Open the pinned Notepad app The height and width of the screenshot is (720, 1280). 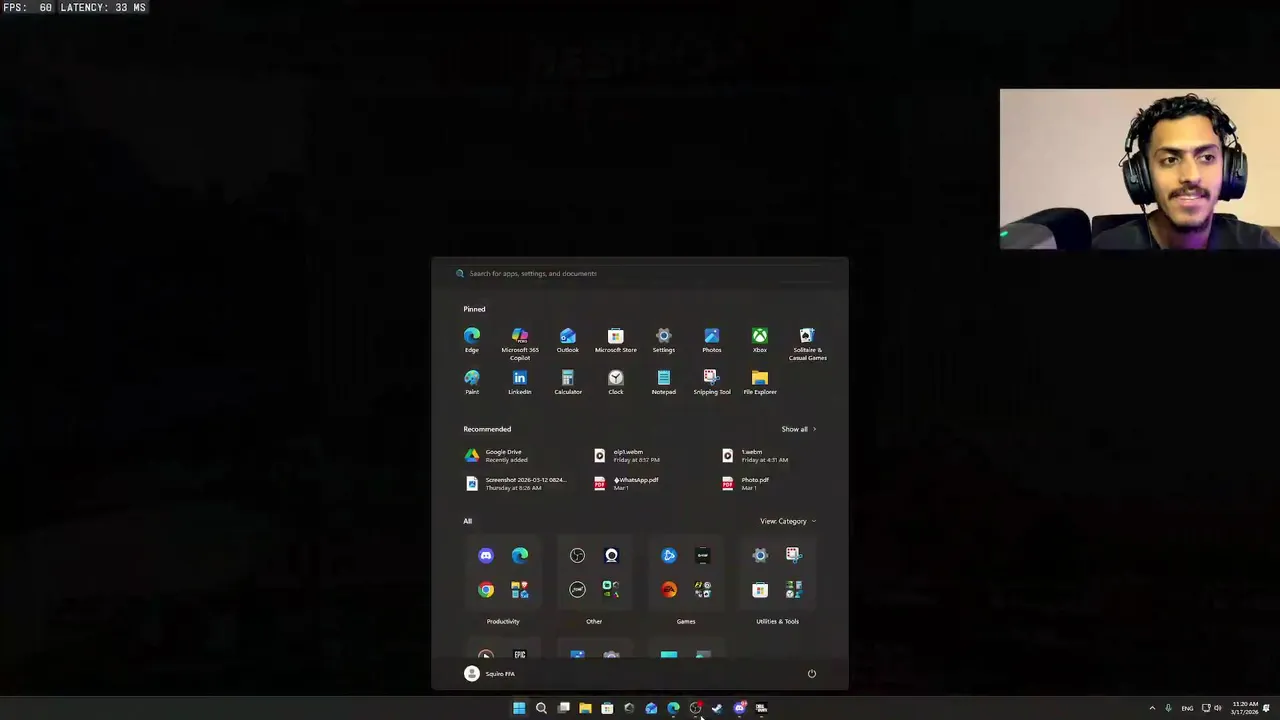pos(664,382)
